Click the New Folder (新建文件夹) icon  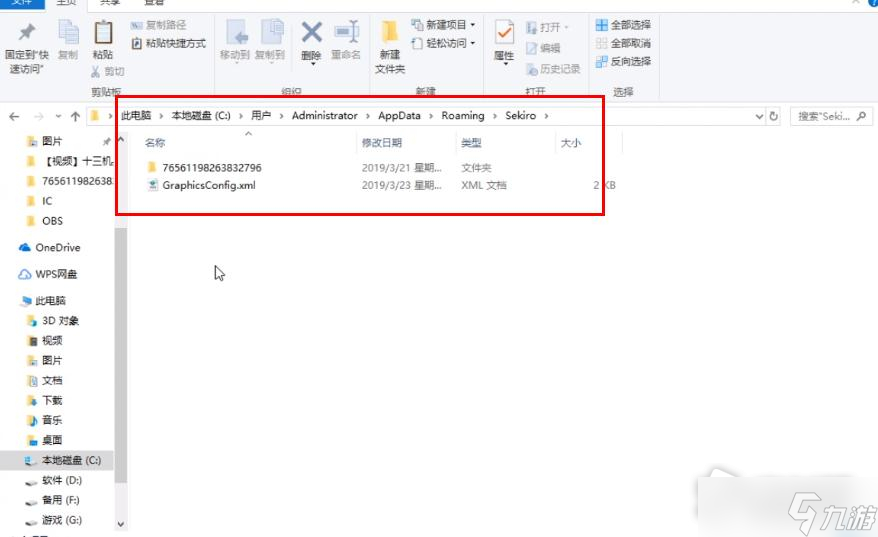(390, 32)
